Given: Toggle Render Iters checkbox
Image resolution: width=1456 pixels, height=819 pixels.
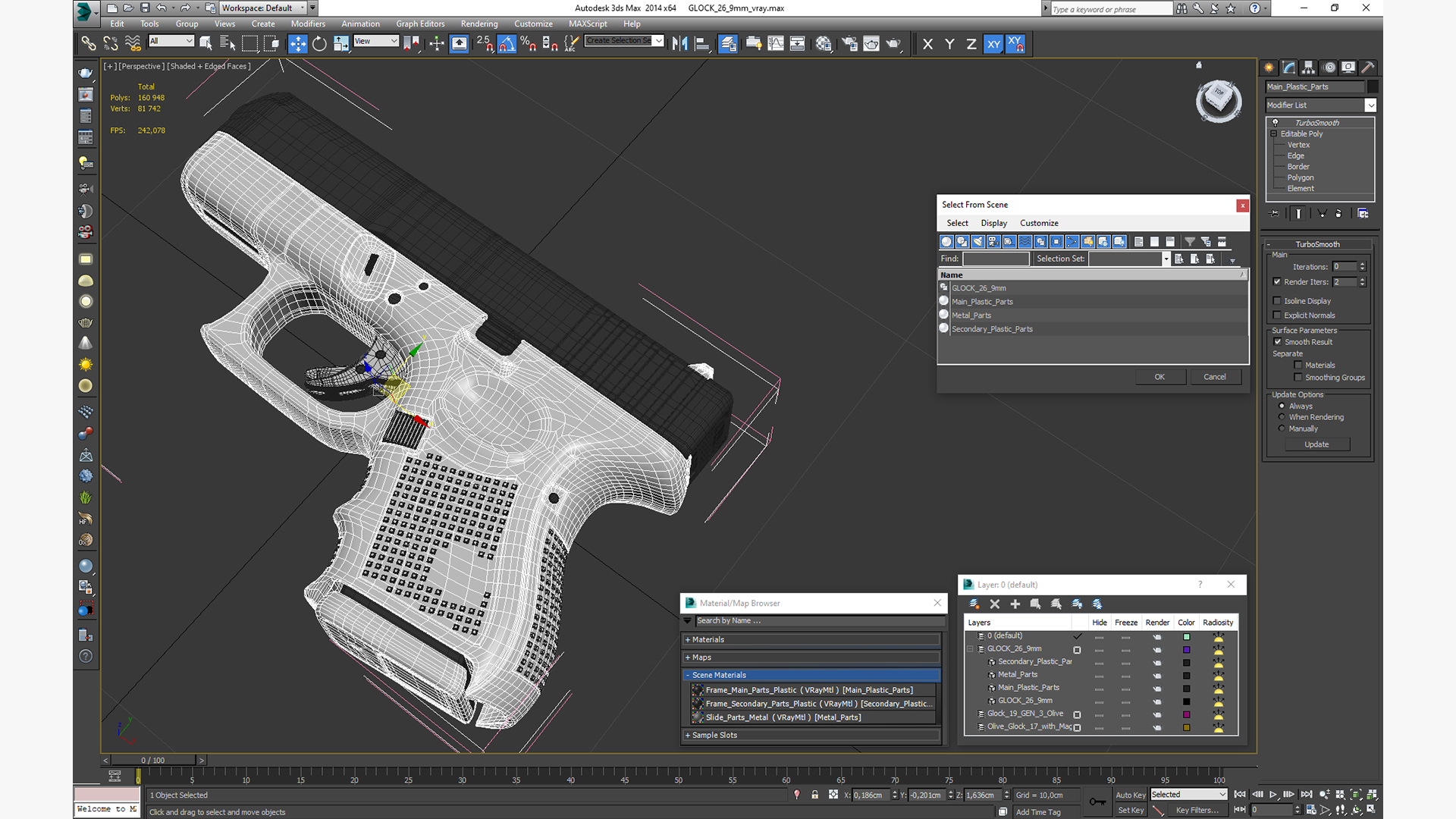Looking at the screenshot, I should click(1277, 281).
